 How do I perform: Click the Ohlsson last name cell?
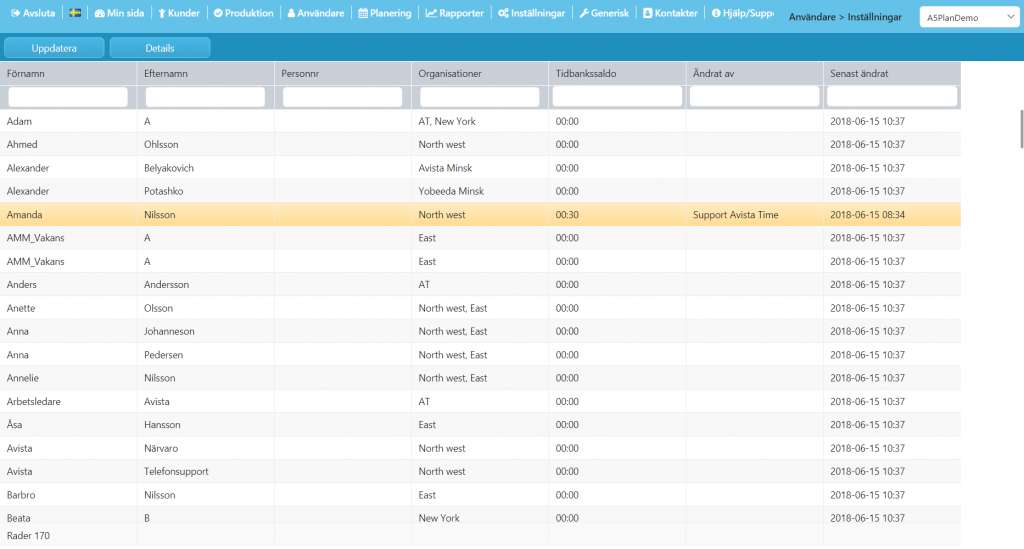click(x=161, y=144)
